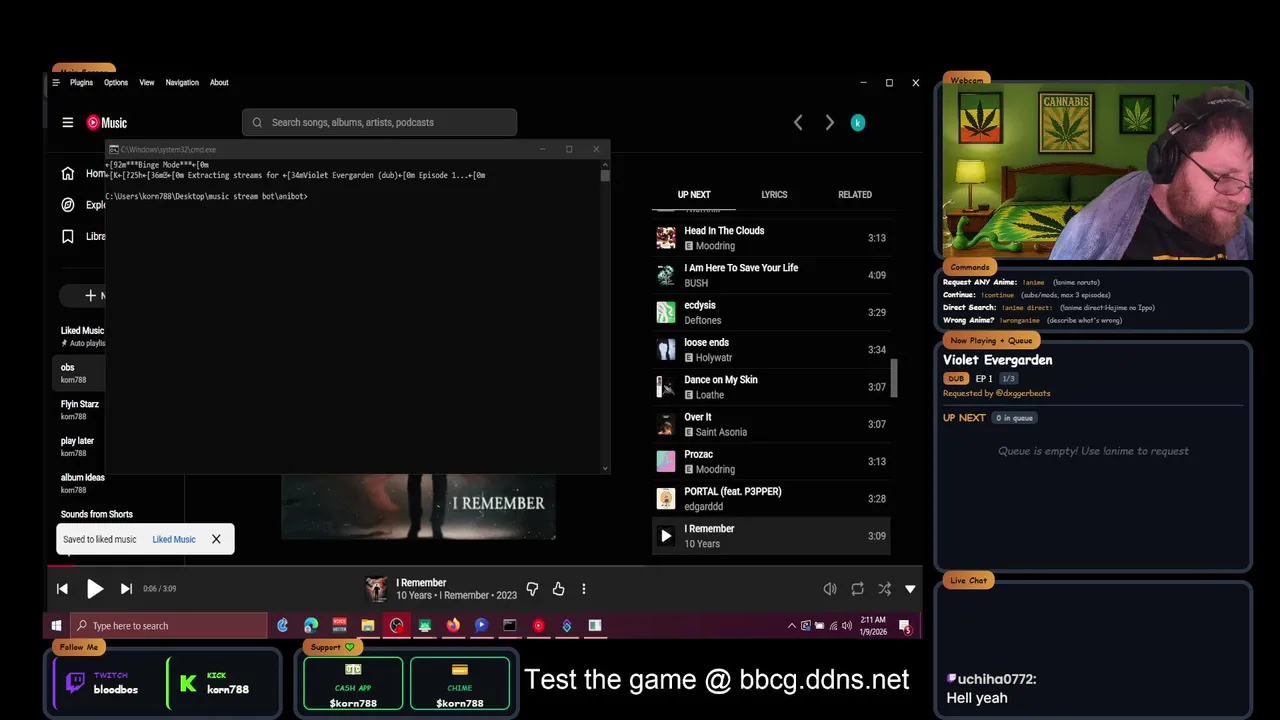1280x720 pixels.
Task: Click the Prozac album thumbnail
Action: click(666, 461)
